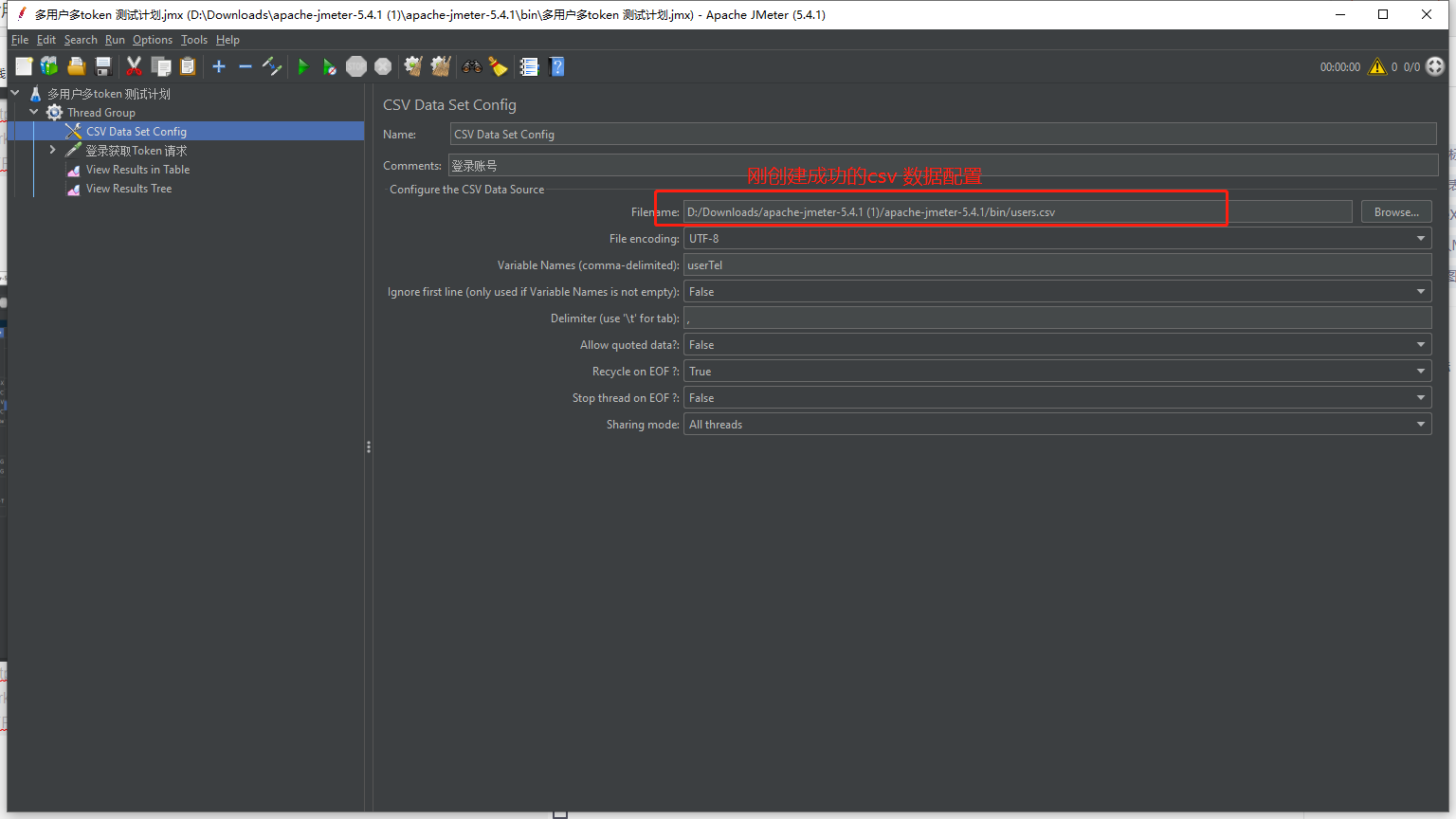Open the Sharing mode dropdown

click(1057, 425)
